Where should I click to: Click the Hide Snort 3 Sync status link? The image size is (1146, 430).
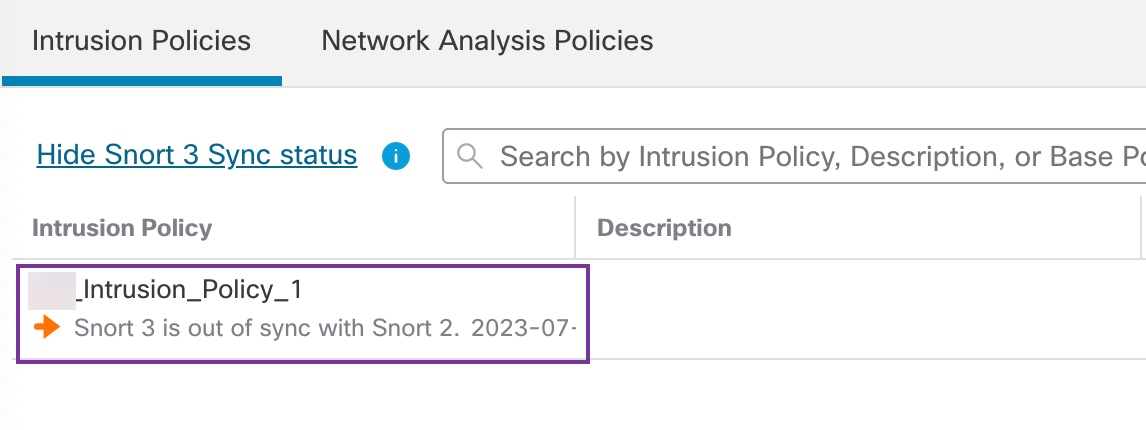coord(196,155)
